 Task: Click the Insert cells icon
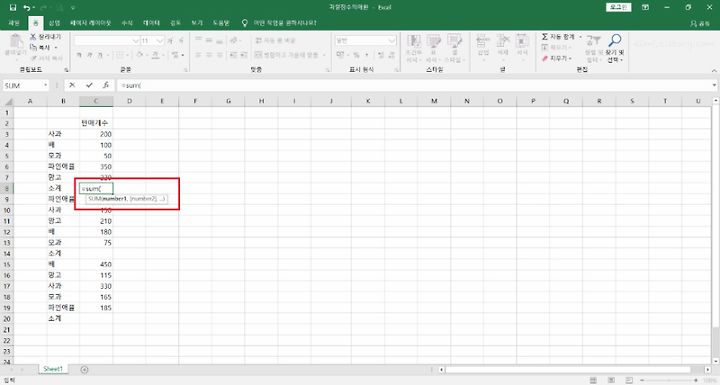(483, 41)
